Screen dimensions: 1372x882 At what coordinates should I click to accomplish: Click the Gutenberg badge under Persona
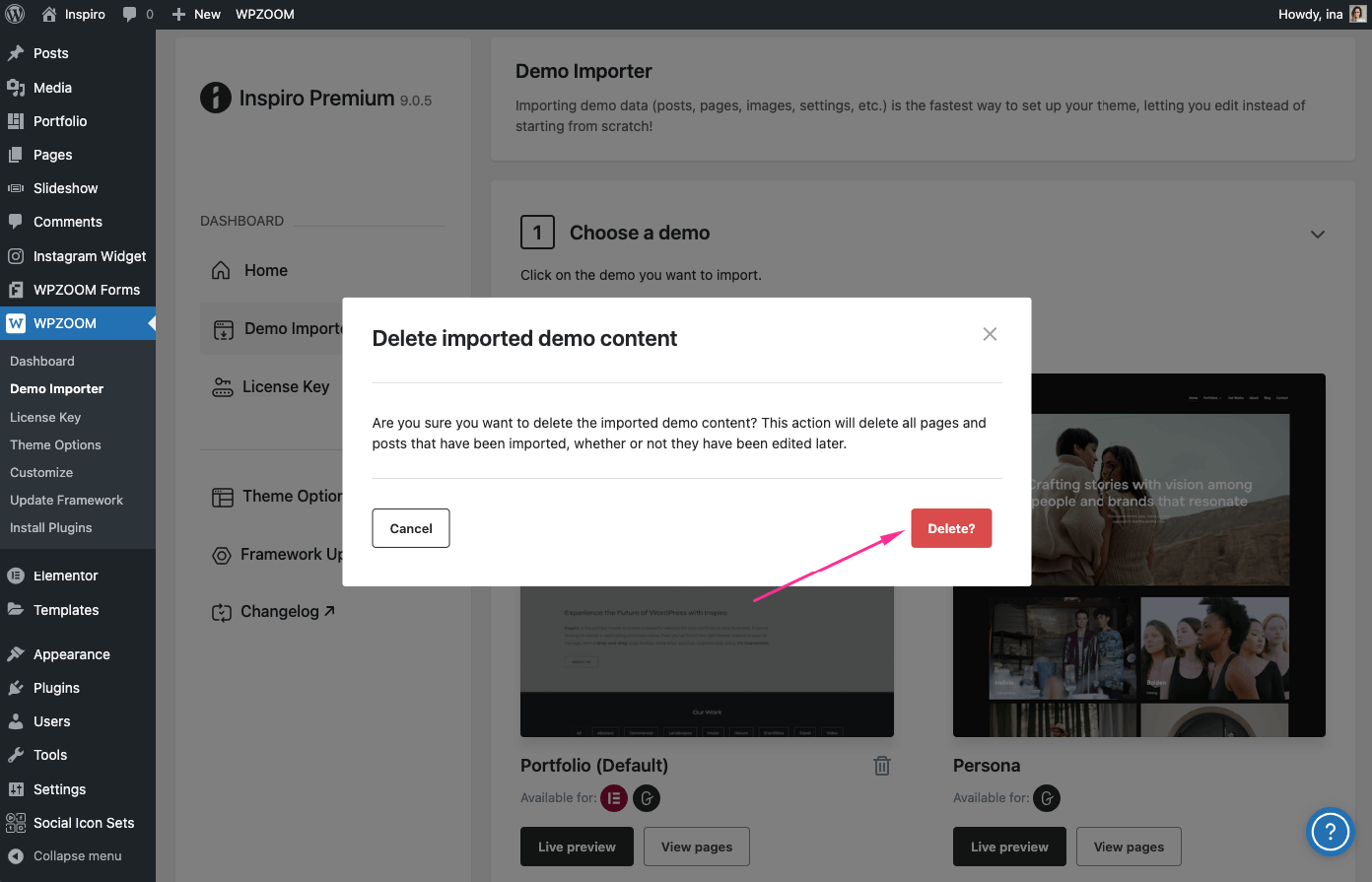(1047, 798)
